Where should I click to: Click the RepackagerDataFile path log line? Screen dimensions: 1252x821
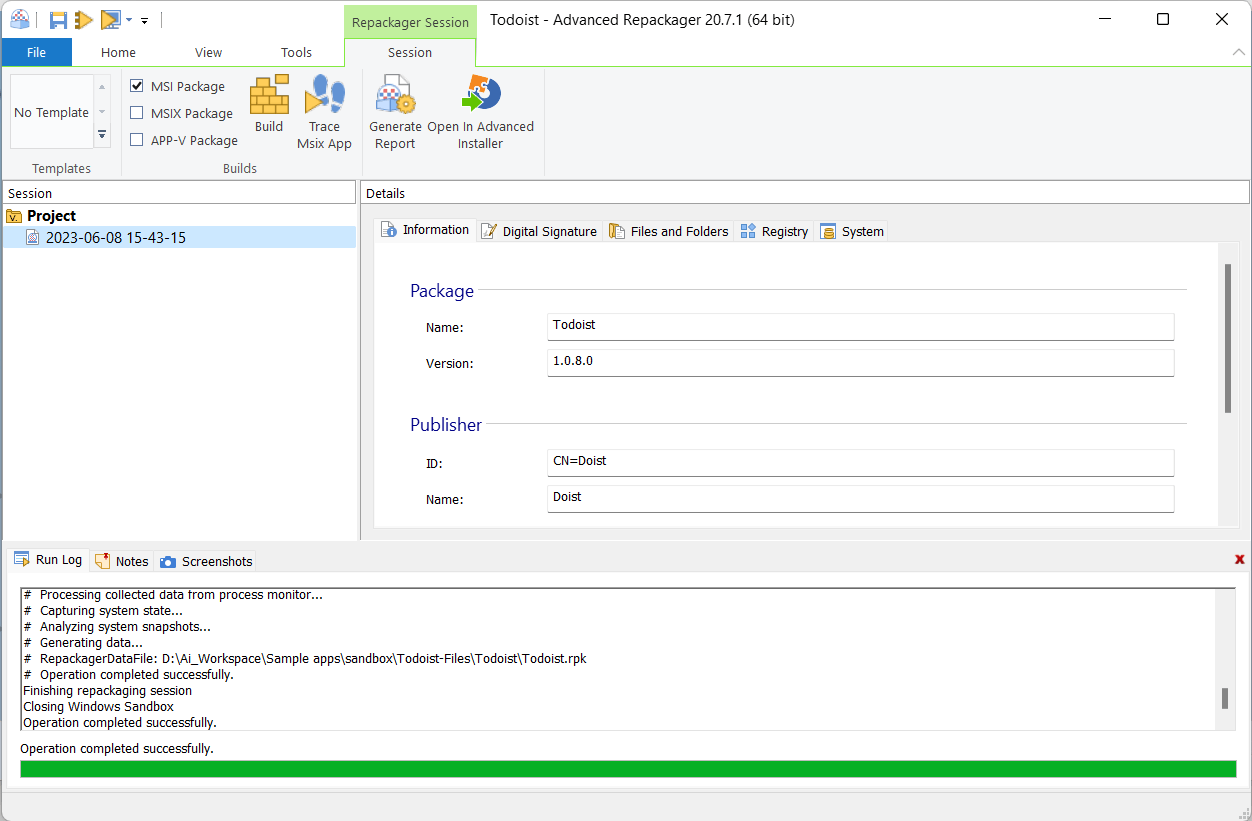pyautogui.click(x=304, y=659)
